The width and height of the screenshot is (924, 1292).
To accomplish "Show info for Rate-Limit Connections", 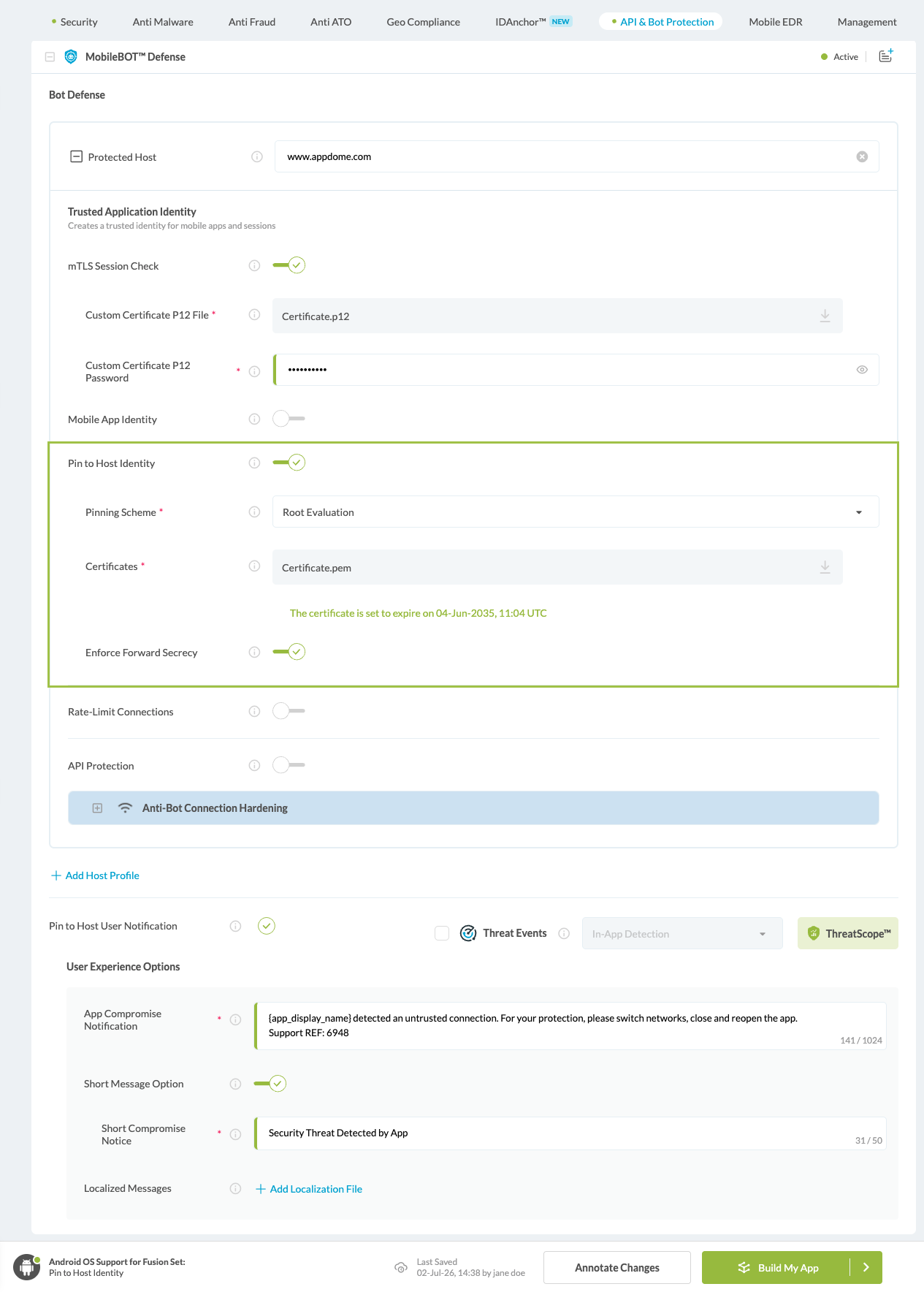I will pyautogui.click(x=254, y=712).
